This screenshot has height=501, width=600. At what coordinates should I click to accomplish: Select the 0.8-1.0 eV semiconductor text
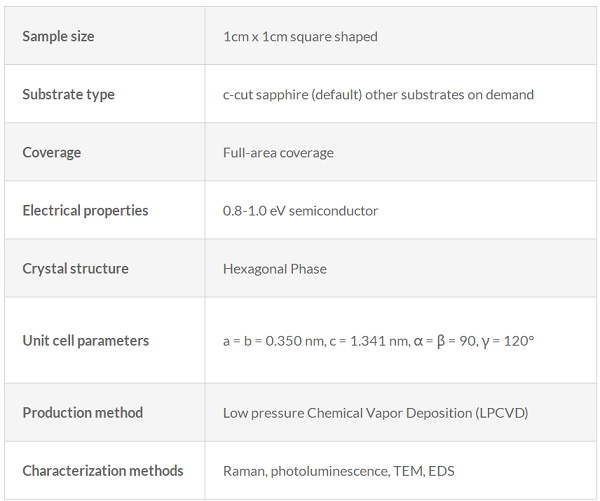pos(300,211)
